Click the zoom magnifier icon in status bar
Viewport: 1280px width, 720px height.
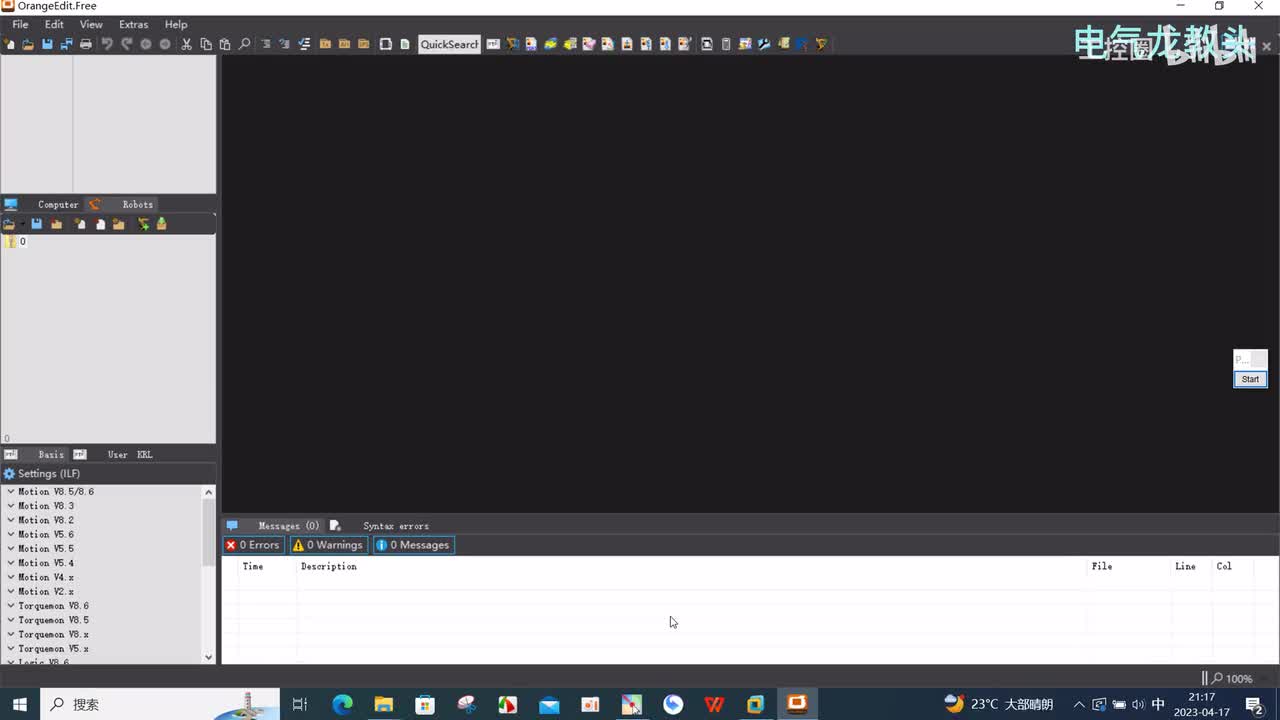click(1217, 678)
